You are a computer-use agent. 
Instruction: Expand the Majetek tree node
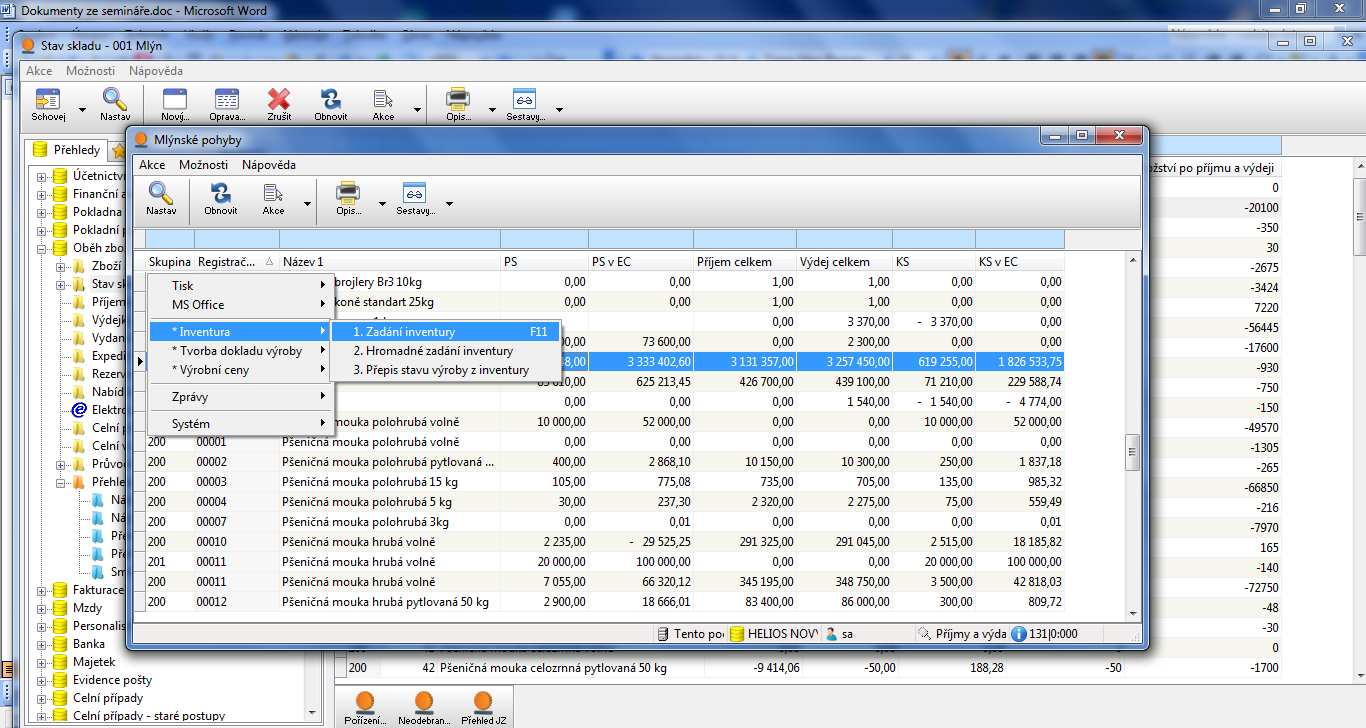tap(42, 662)
